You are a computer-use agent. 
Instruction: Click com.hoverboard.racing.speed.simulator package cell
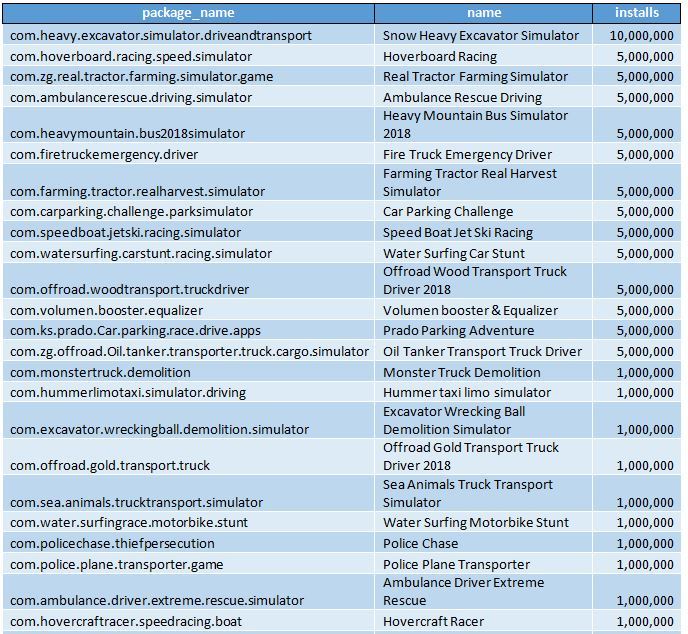coord(188,56)
